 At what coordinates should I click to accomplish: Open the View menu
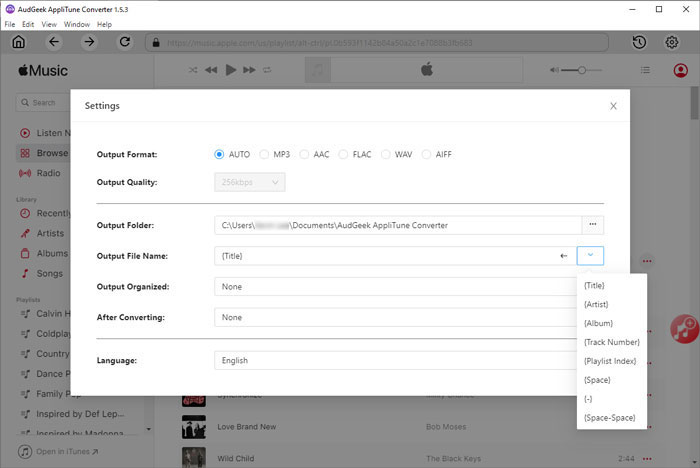point(49,24)
